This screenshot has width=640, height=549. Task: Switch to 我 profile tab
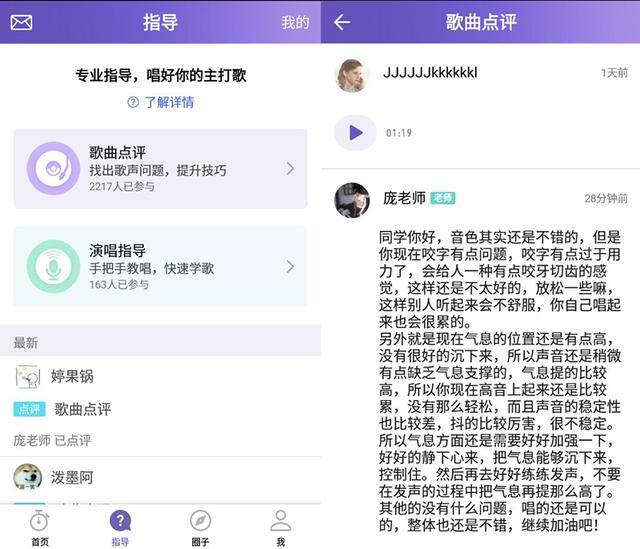point(281,529)
